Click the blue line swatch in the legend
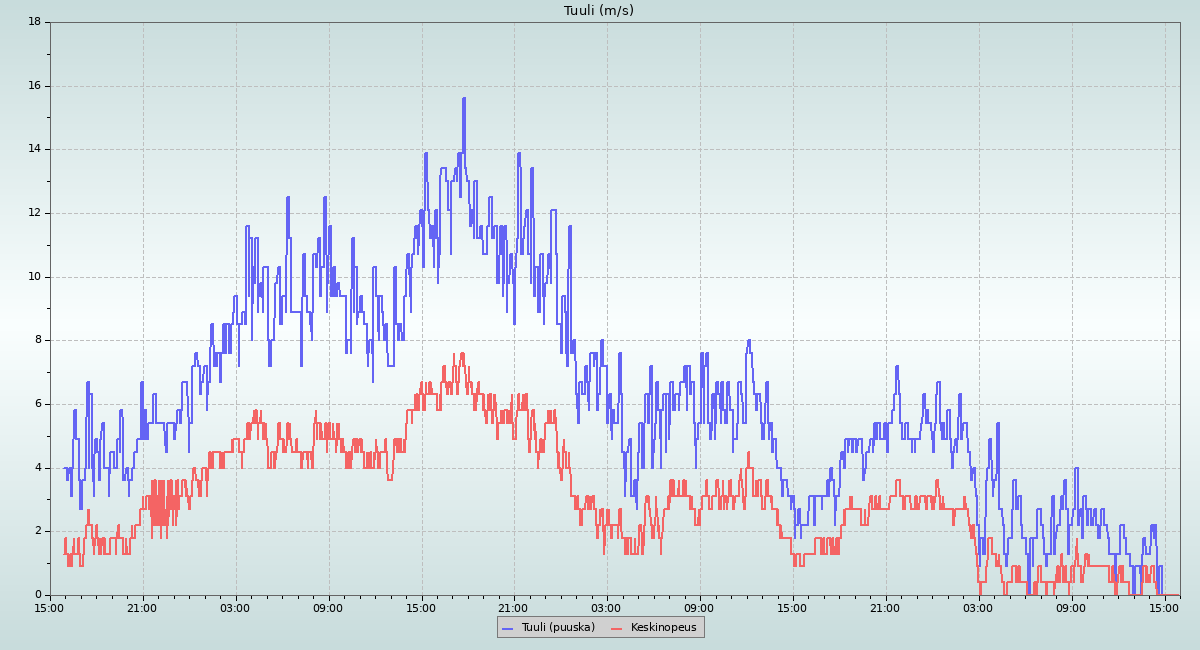The width and height of the screenshot is (1200, 650). tap(507, 628)
